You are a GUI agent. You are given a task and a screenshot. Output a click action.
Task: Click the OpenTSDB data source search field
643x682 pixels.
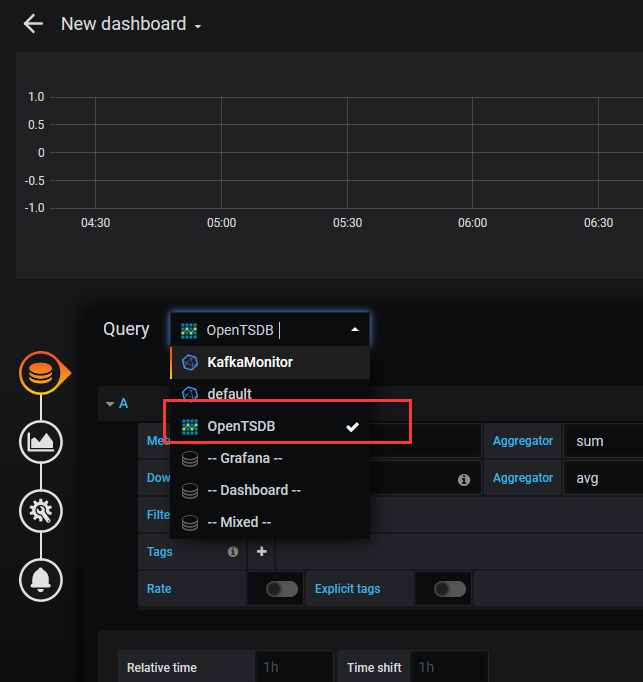pyautogui.click(x=270, y=330)
